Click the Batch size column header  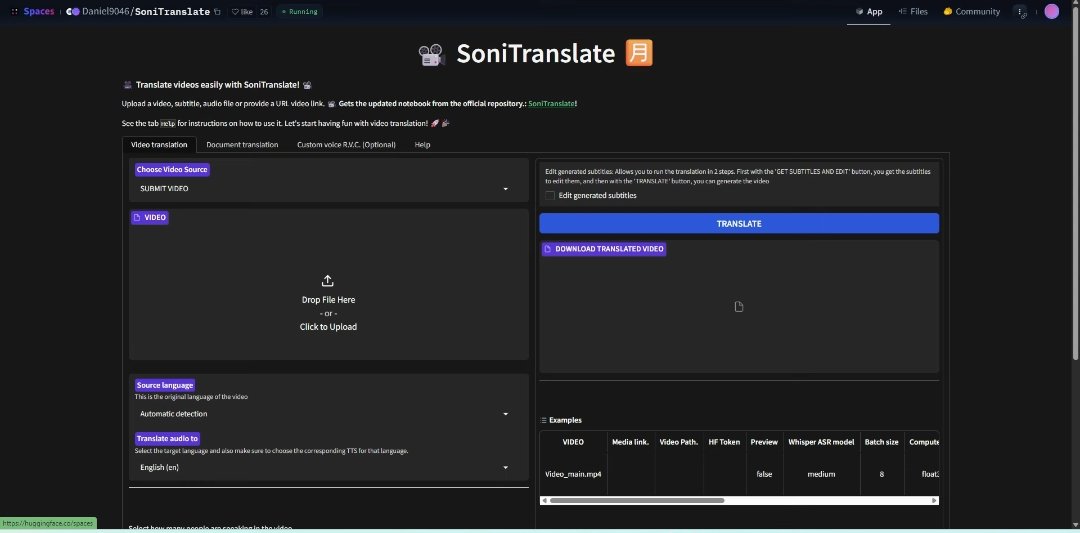click(882, 442)
